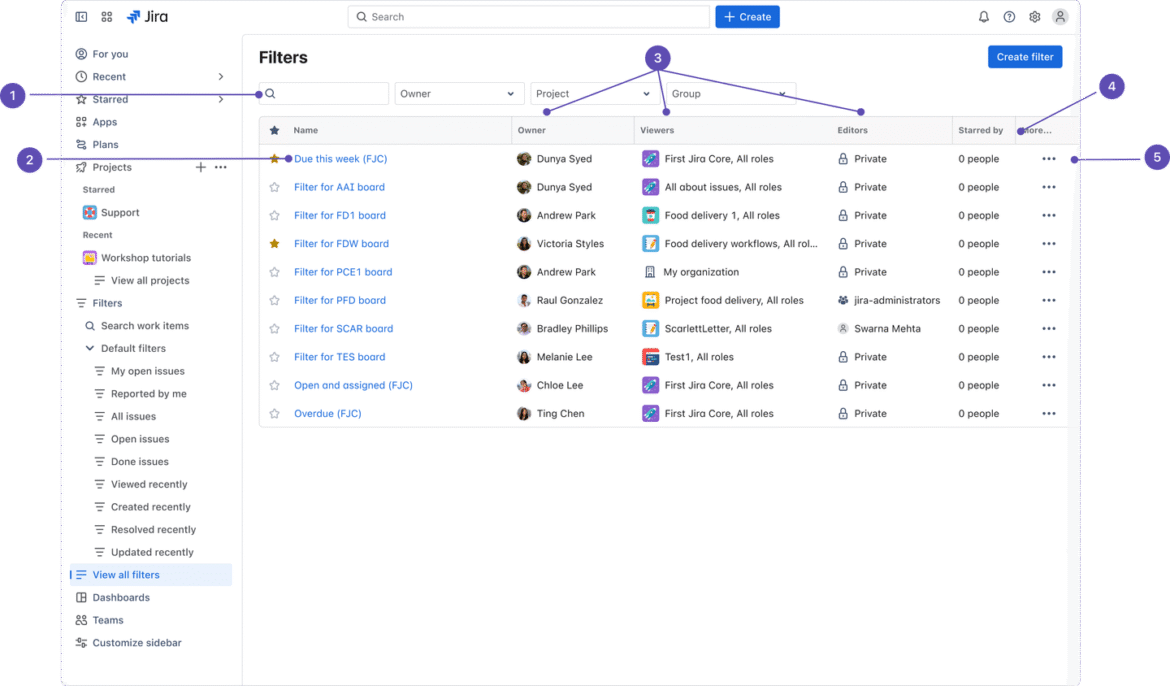1170x686 pixels.
Task: Open the Owner dropdown filter
Action: [x=459, y=94]
